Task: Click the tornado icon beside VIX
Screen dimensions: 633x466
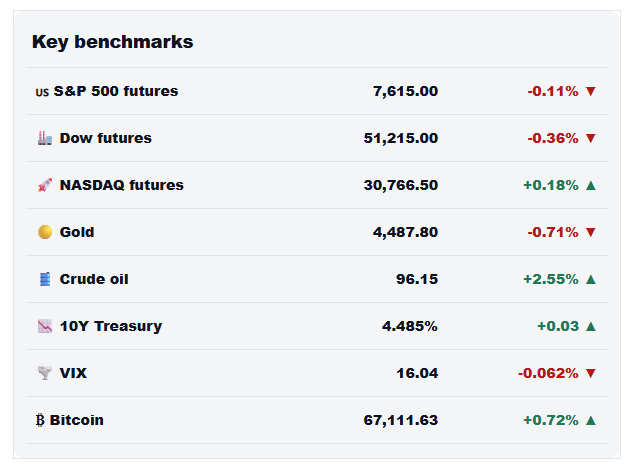Action: tap(45, 373)
